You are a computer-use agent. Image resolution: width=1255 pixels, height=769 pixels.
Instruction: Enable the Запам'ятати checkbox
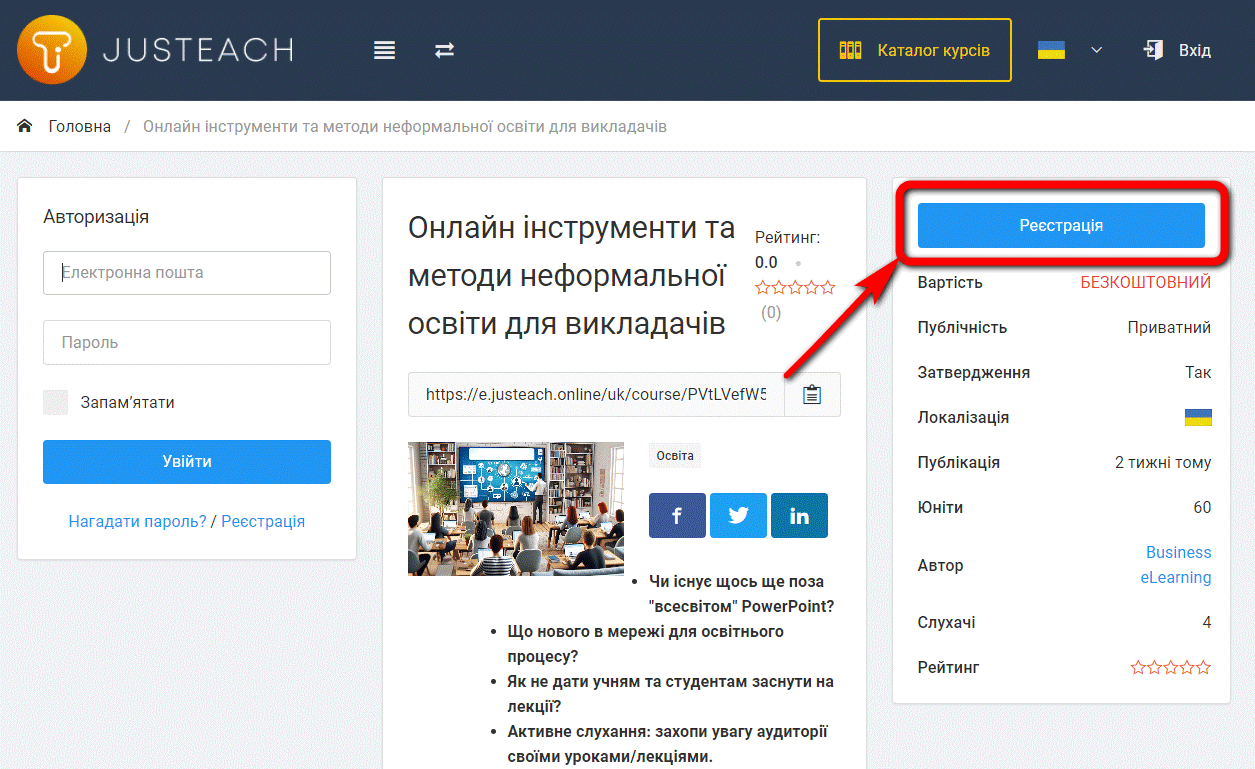click(55, 401)
